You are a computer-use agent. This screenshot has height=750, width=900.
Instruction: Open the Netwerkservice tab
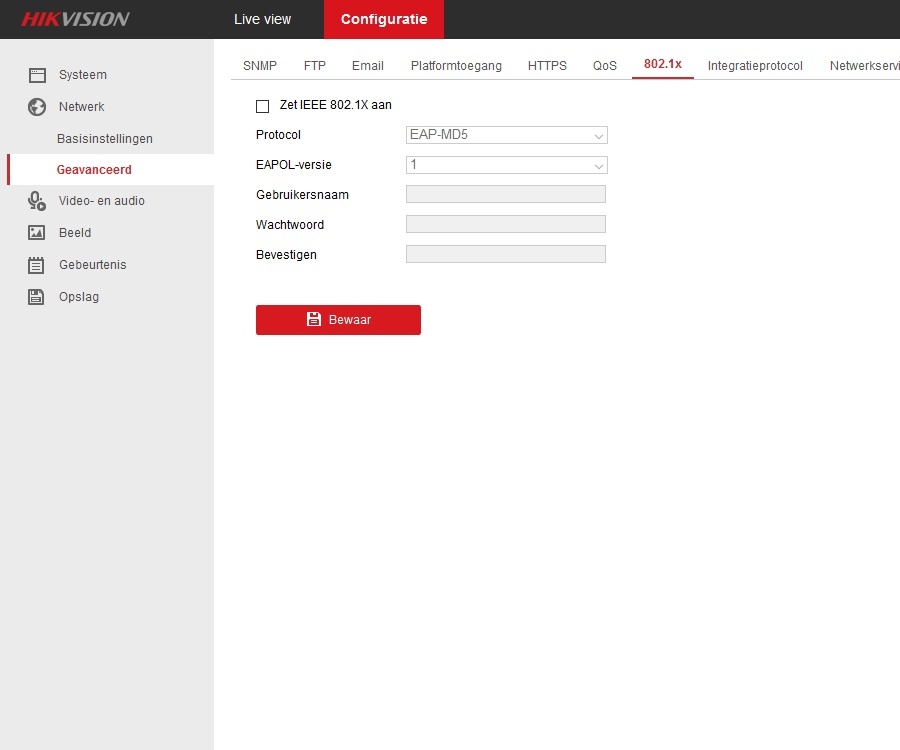click(864, 65)
